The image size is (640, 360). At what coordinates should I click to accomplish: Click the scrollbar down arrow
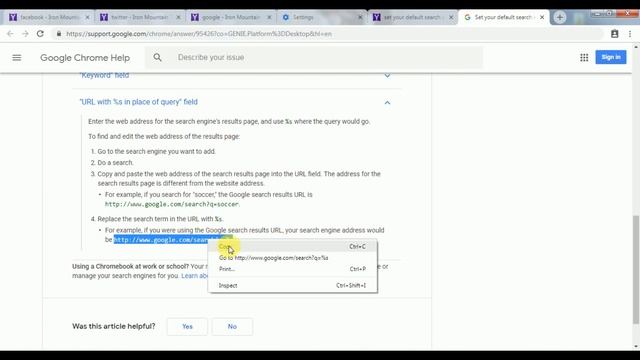636,347
